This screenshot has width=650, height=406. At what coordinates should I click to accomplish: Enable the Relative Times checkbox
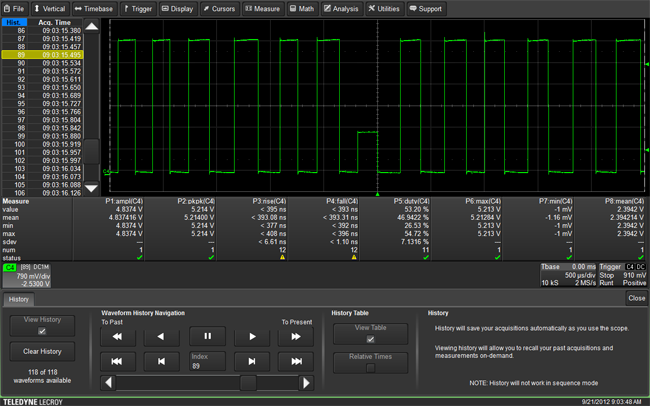[370, 367]
